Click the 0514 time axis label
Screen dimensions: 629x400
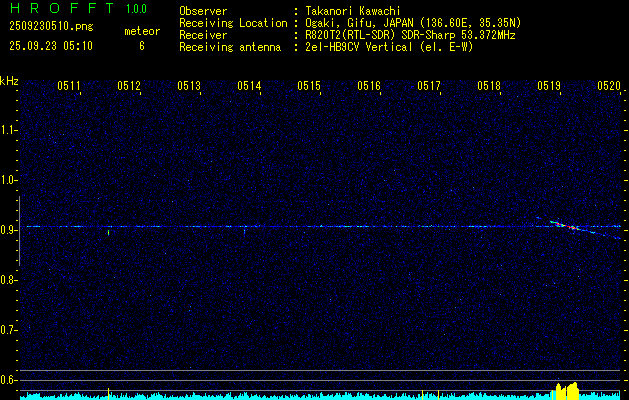tap(249, 85)
